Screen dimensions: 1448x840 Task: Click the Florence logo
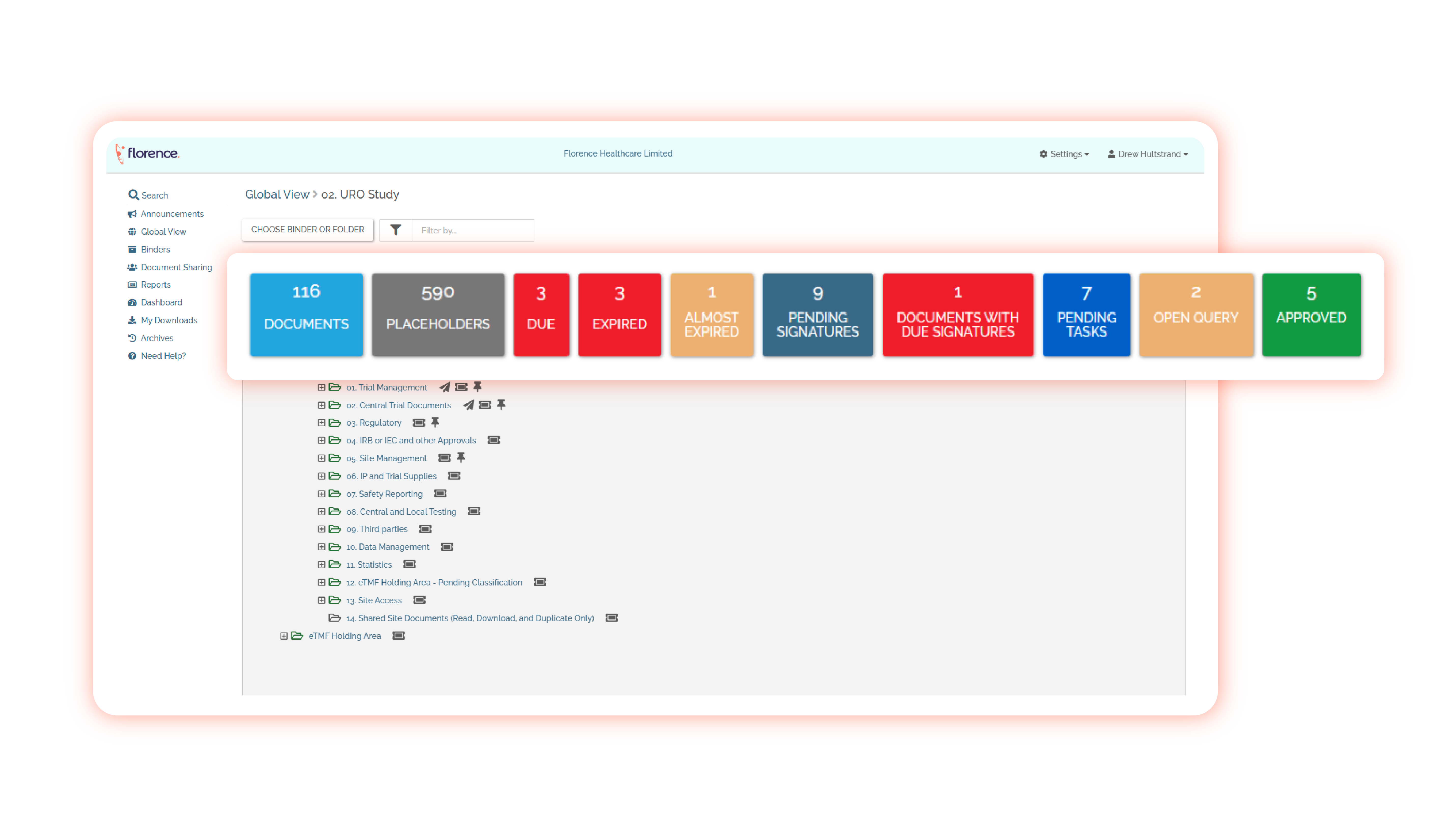tap(147, 153)
